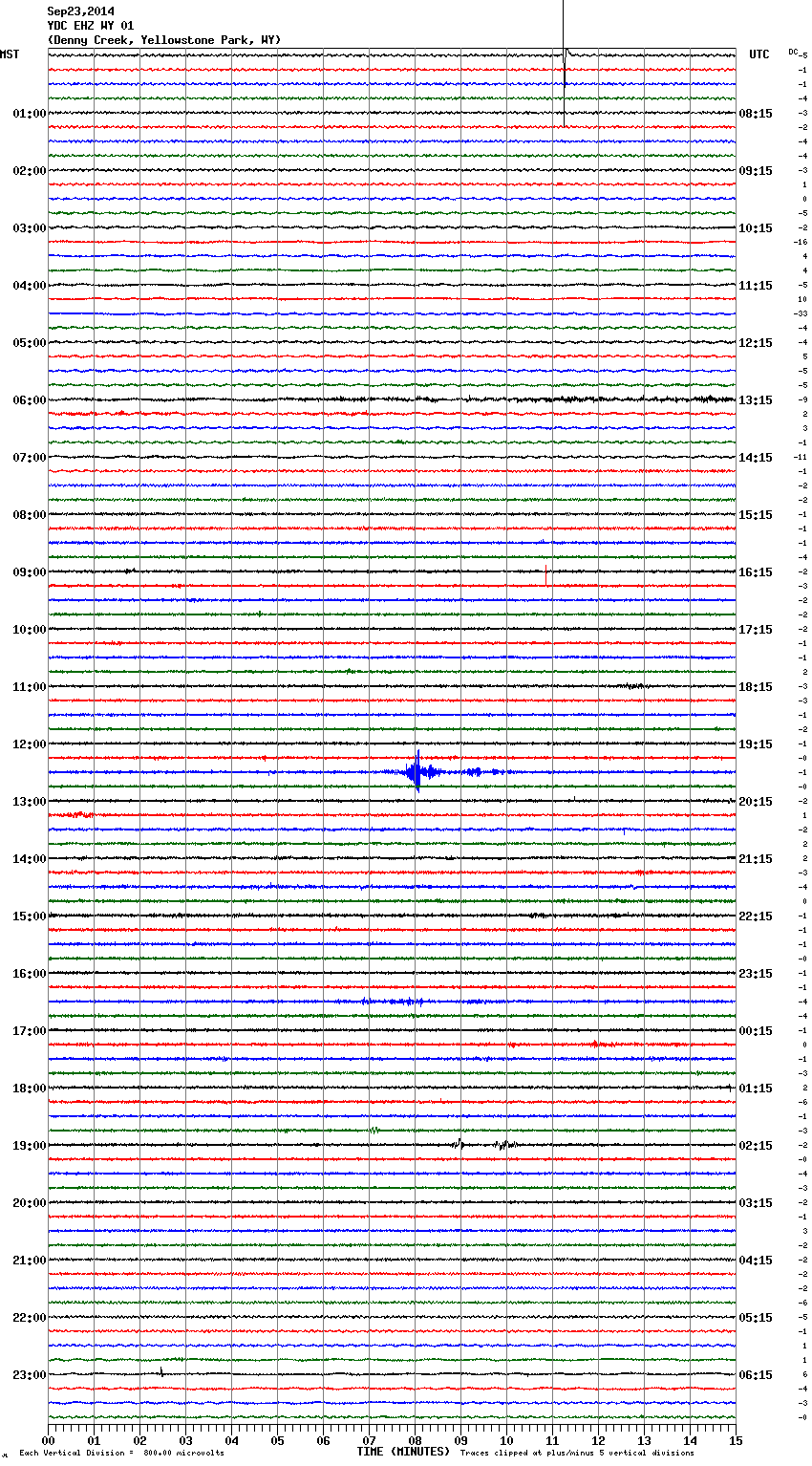
Task: Click the TIME (MINUTES) axis title
Action: tap(403, 1452)
